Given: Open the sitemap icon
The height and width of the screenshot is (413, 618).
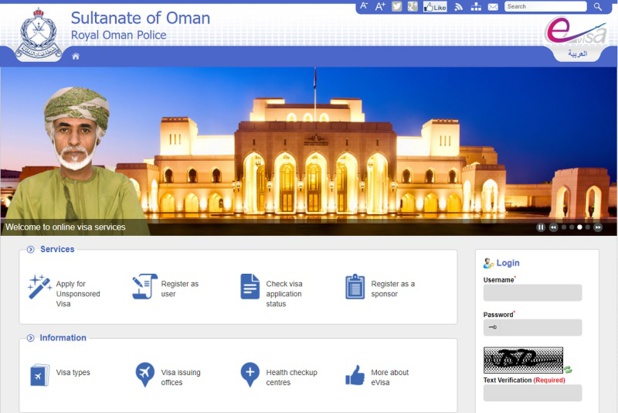Looking at the screenshot, I should (476, 7).
